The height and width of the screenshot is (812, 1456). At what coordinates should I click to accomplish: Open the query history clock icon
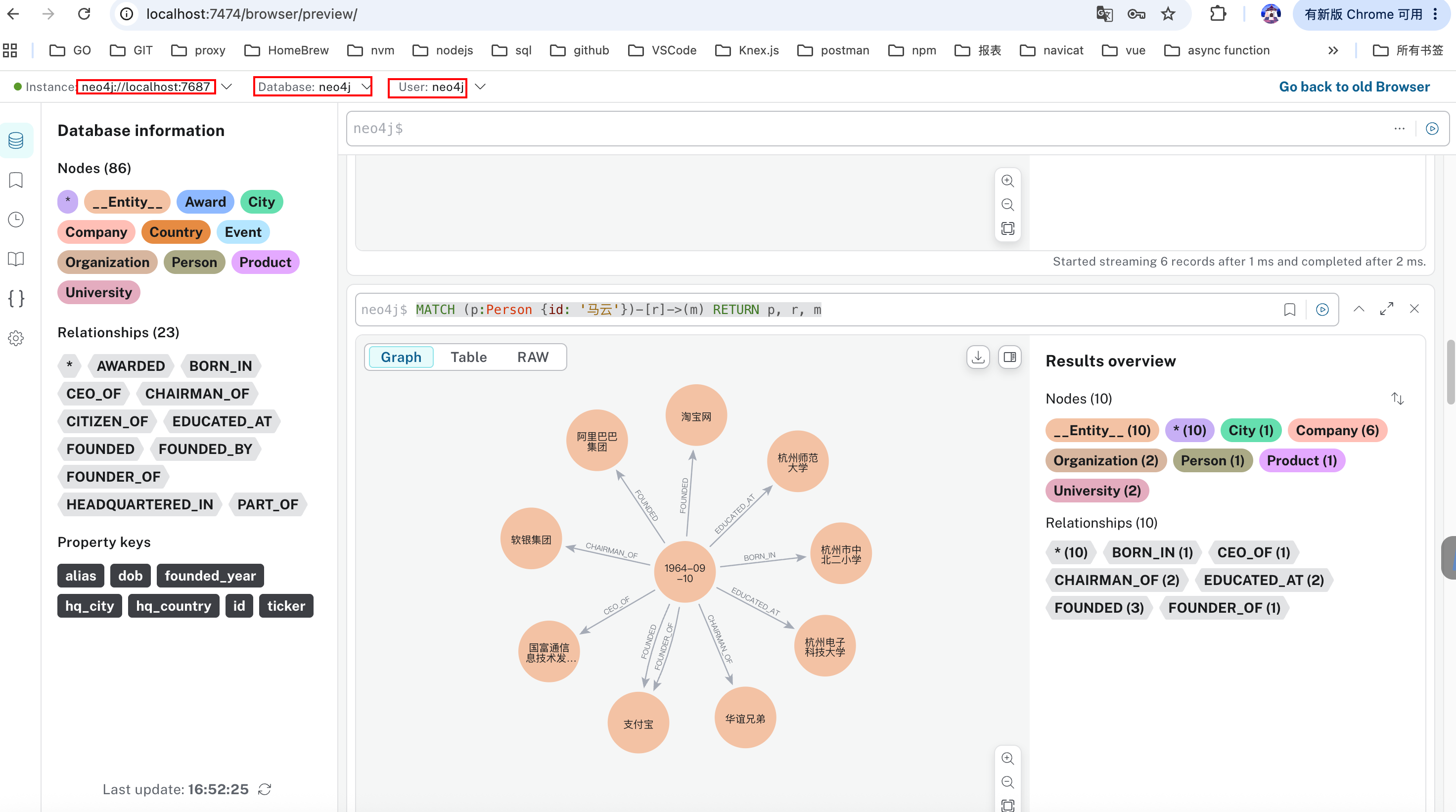point(16,219)
